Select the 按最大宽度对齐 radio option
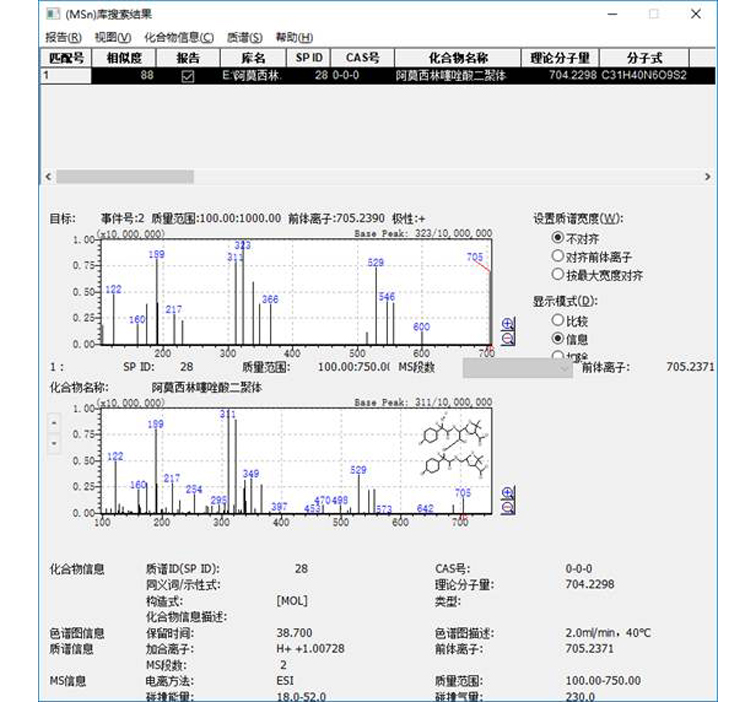Image resolution: width=756 pixels, height=702 pixels. pos(557,275)
